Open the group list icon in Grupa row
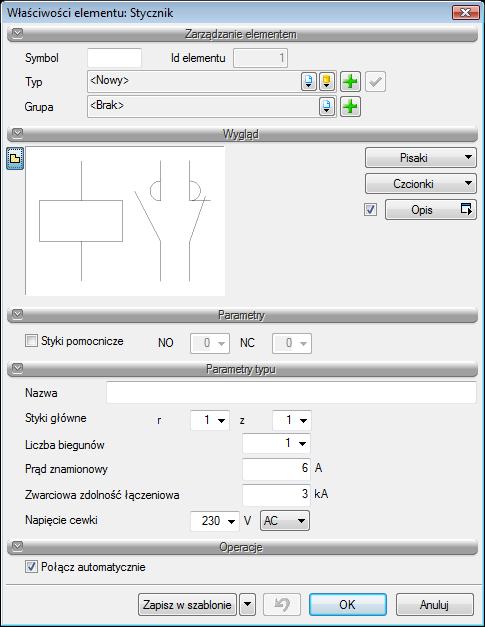Image resolution: width=485 pixels, height=627 pixels. tap(327, 106)
